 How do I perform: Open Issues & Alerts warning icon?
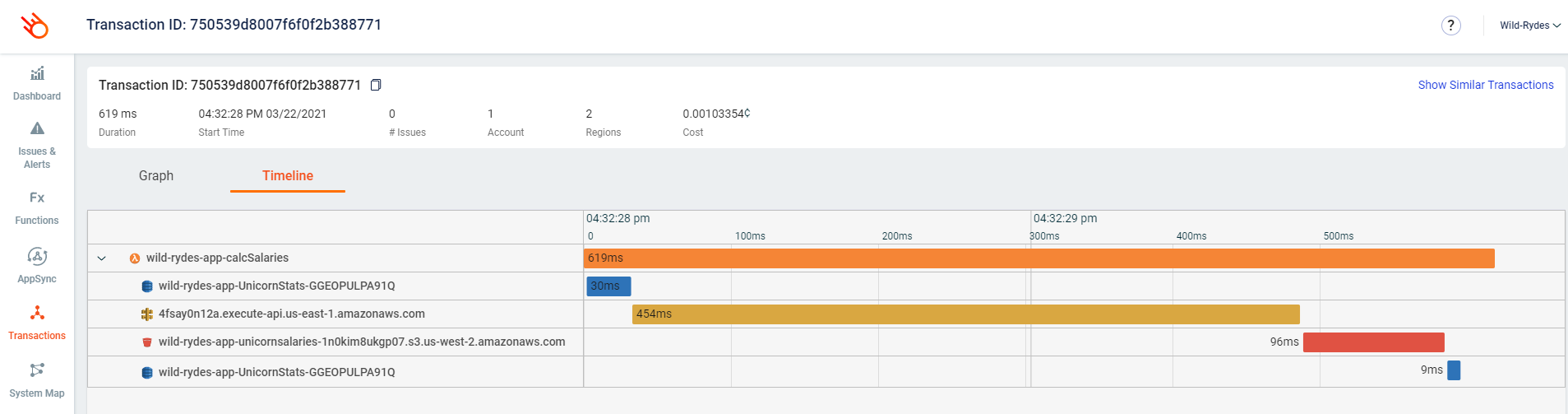(37, 128)
